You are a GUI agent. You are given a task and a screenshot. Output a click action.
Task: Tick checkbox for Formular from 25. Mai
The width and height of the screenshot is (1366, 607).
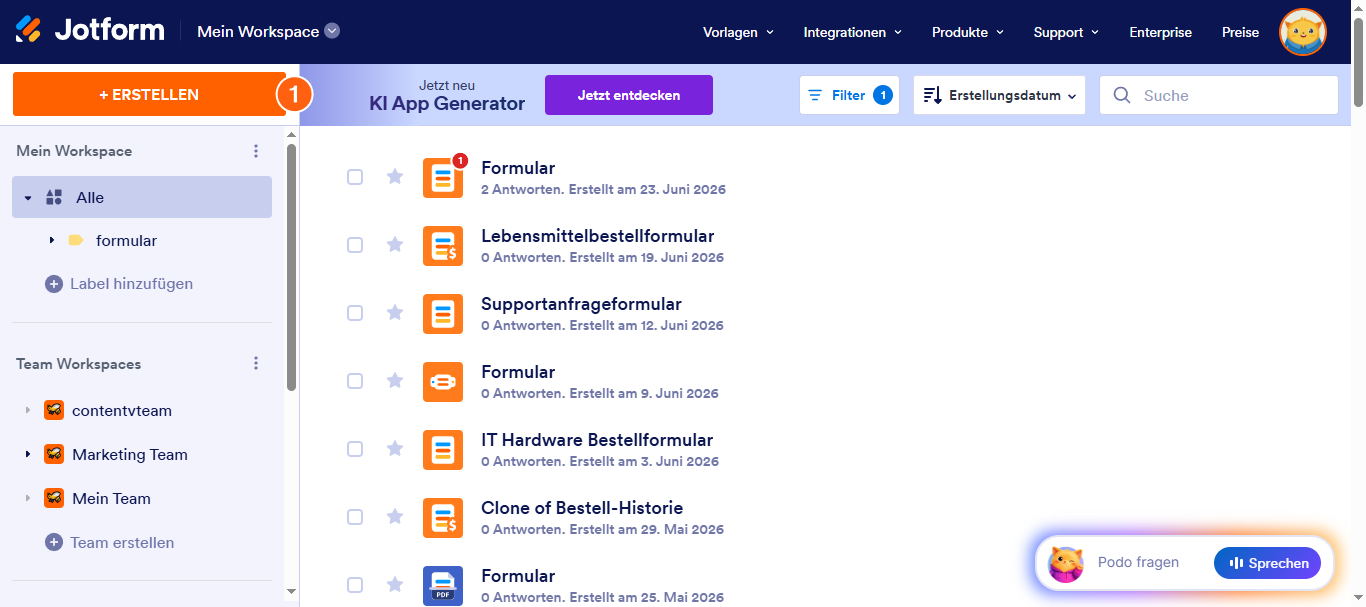click(x=355, y=585)
